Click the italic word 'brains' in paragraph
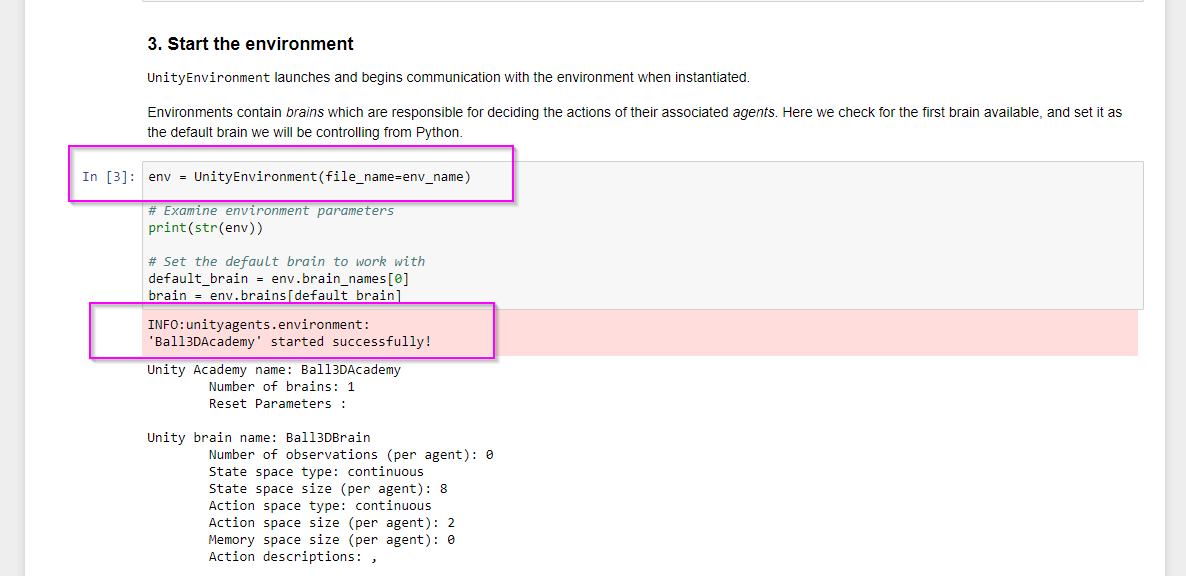The width and height of the screenshot is (1186, 576). tap(304, 113)
